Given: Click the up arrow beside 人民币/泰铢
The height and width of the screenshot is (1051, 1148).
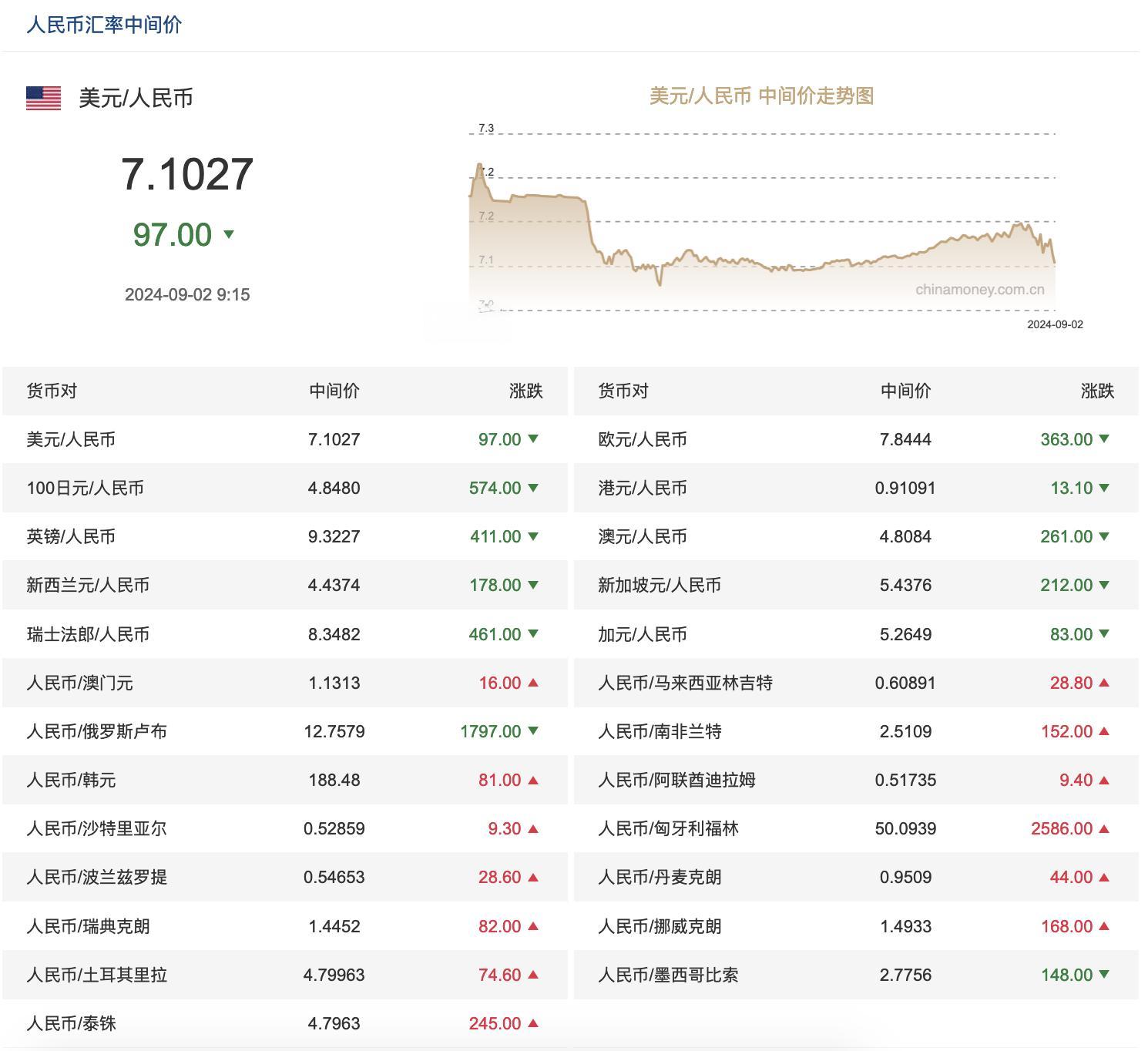Looking at the screenshot, I should [x=533, y=1023].
